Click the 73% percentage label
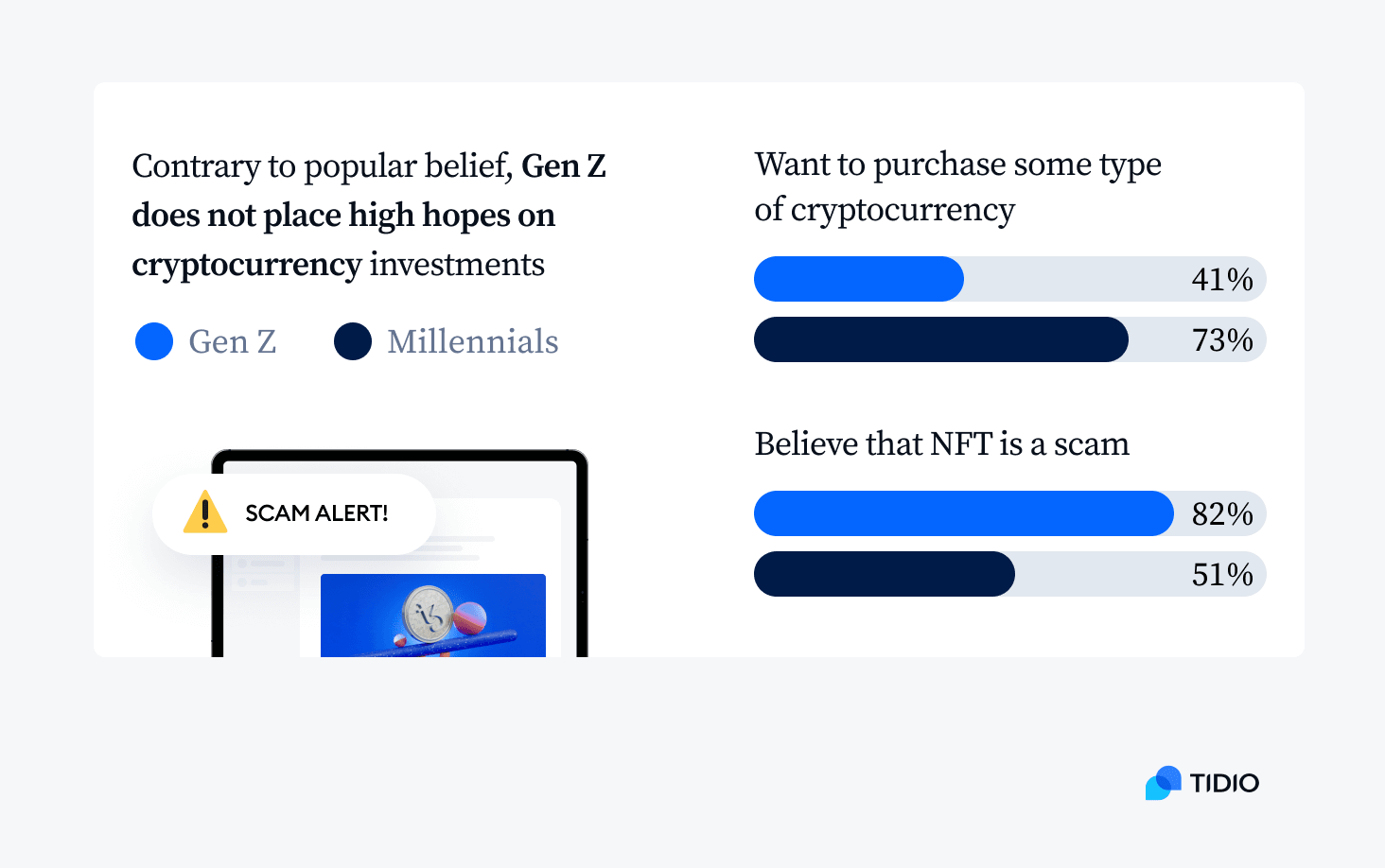1385x868 pixels. 1221,339
